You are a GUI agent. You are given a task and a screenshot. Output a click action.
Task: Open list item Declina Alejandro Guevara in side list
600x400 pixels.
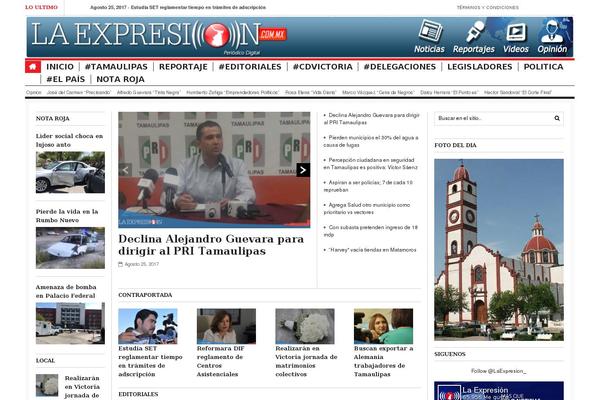372,119
